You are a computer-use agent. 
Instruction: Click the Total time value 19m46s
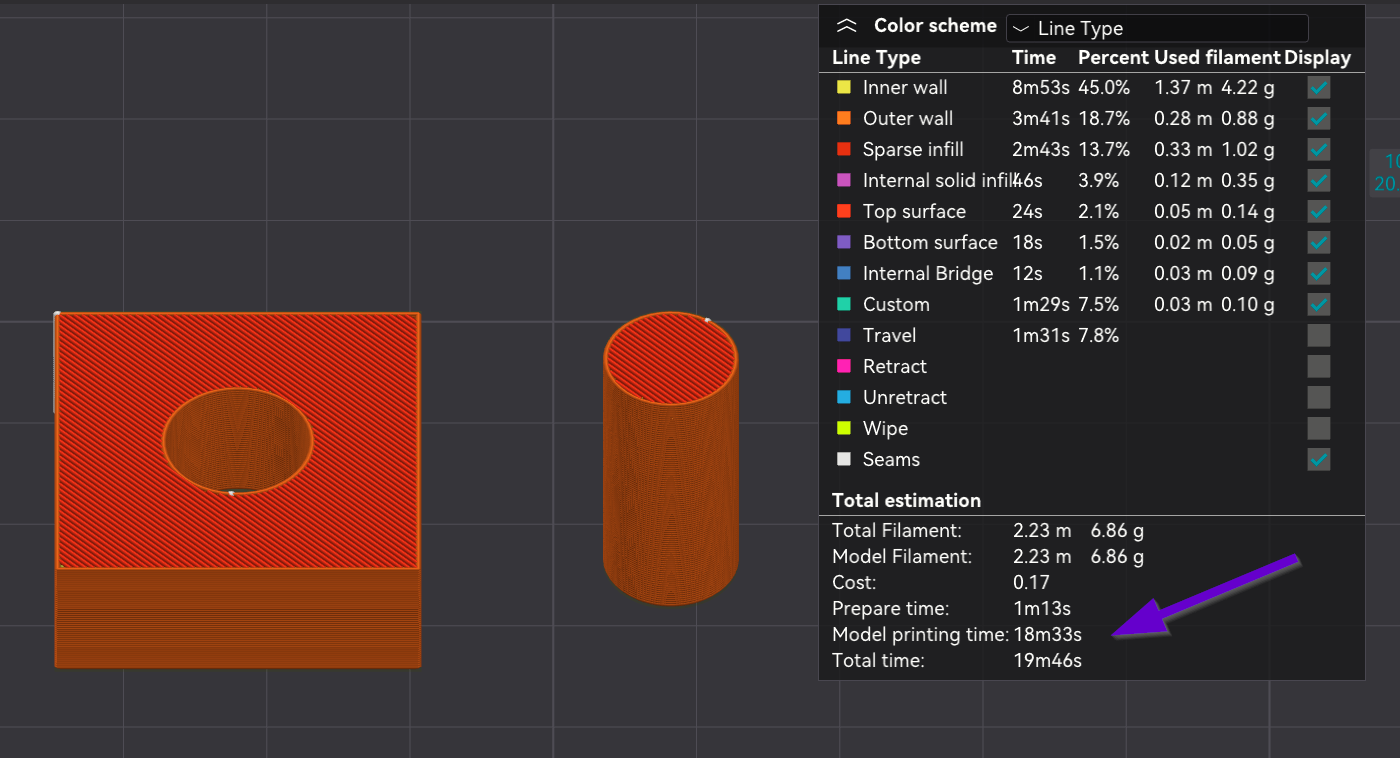pos(1047,660)
